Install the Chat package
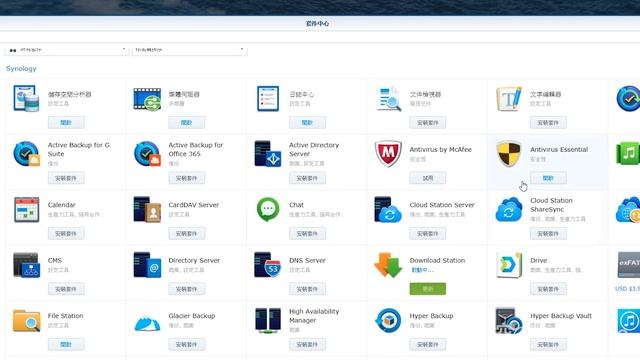 point(307,233)
